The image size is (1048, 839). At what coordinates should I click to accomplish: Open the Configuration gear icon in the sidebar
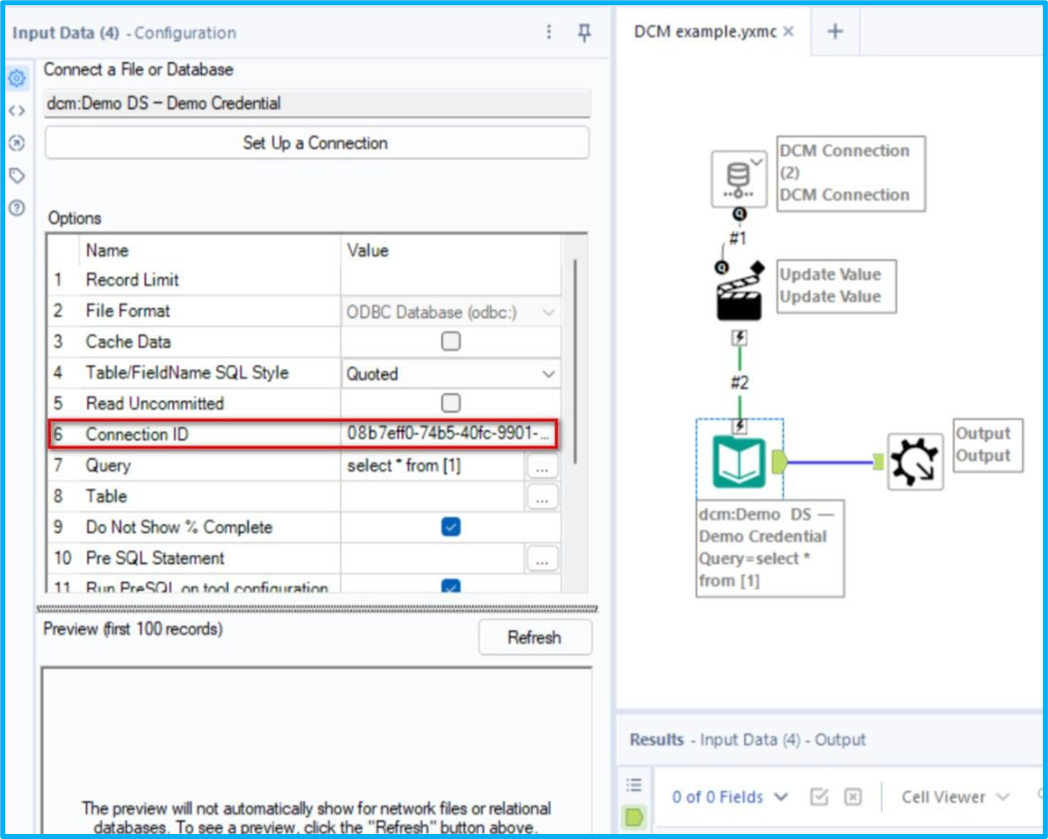16,77
